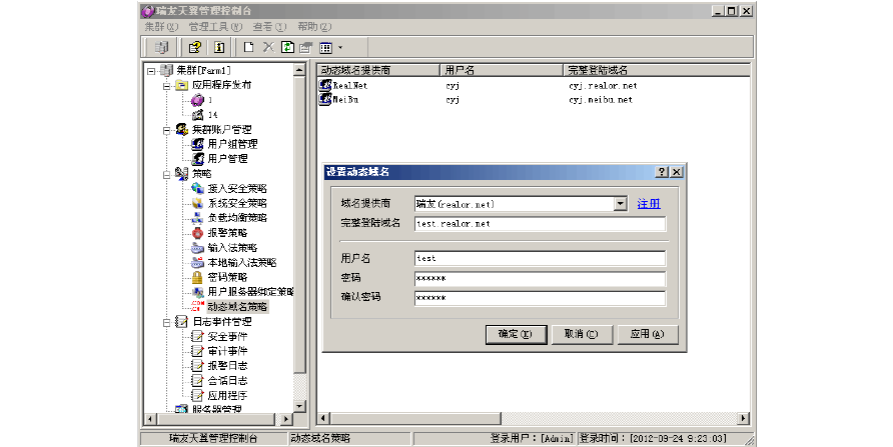893x447 pixels.
Task: Click the 用户名 input field
Action: click(x=539, y=258)
